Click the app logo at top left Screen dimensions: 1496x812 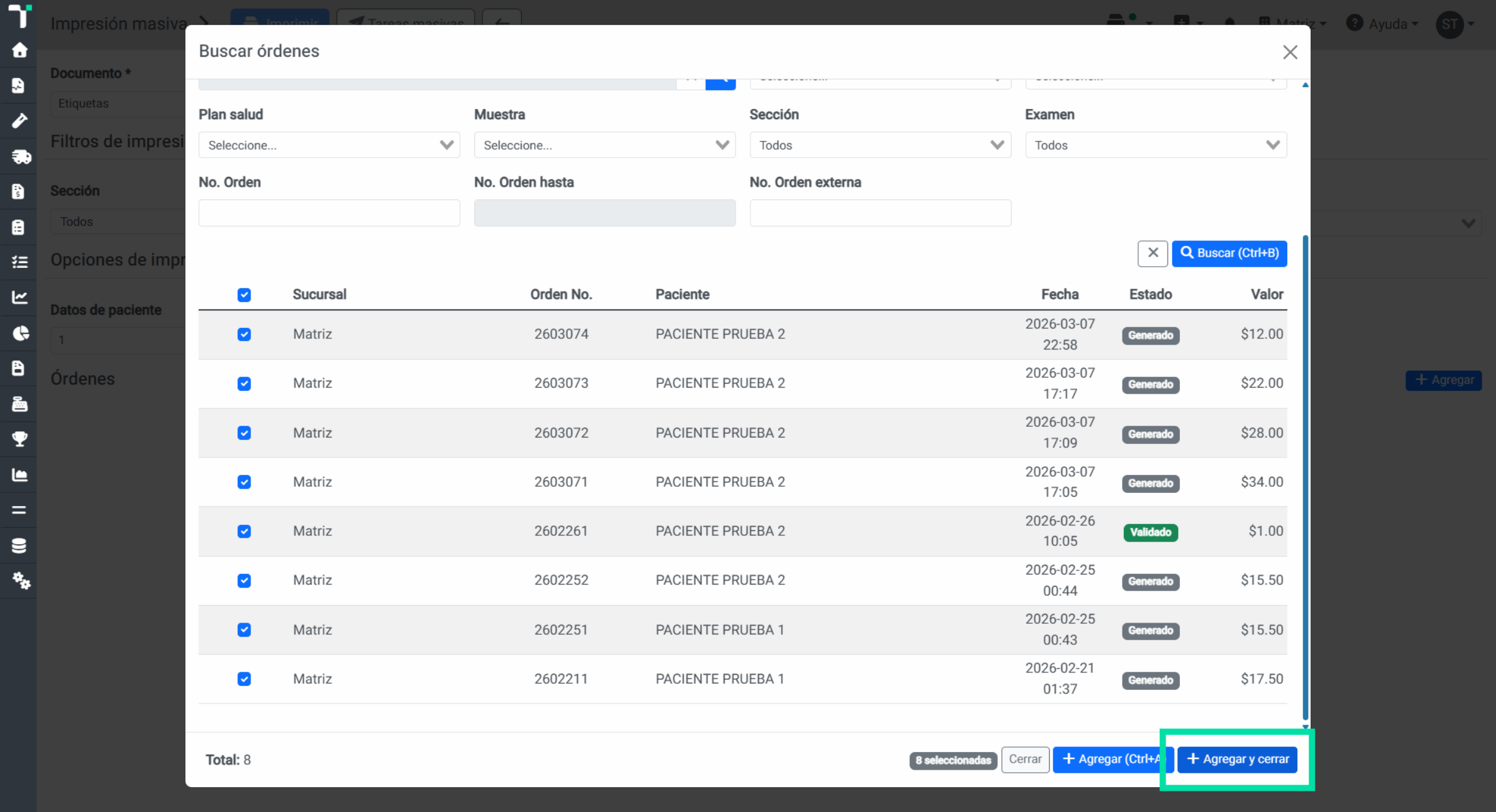pos(19,15)
